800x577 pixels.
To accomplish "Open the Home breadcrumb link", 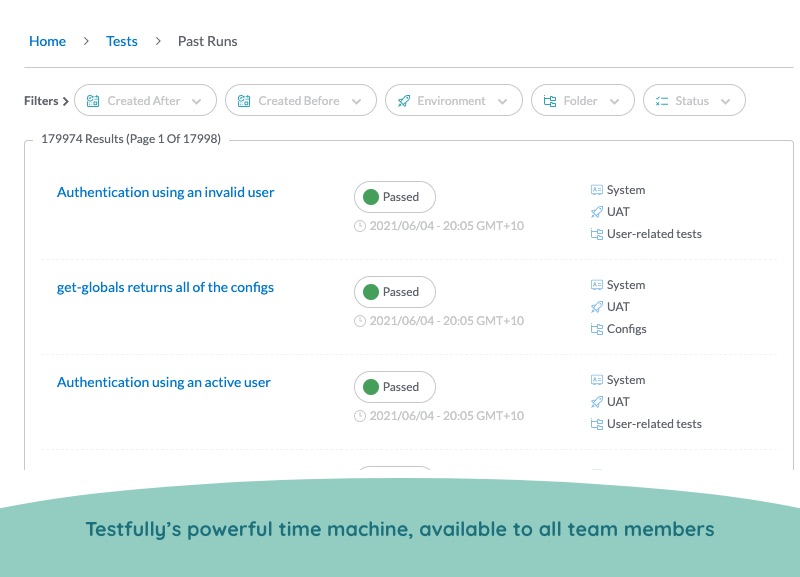I will pos(47,41).
